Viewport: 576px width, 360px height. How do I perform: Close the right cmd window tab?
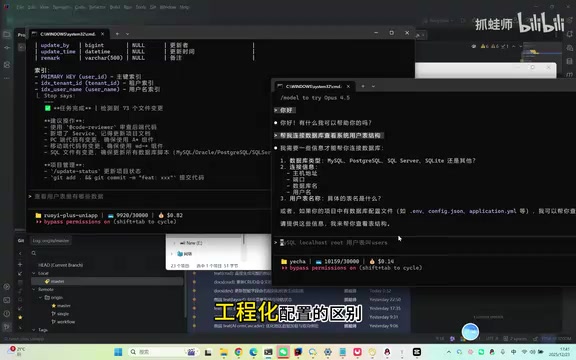point(348,86)
